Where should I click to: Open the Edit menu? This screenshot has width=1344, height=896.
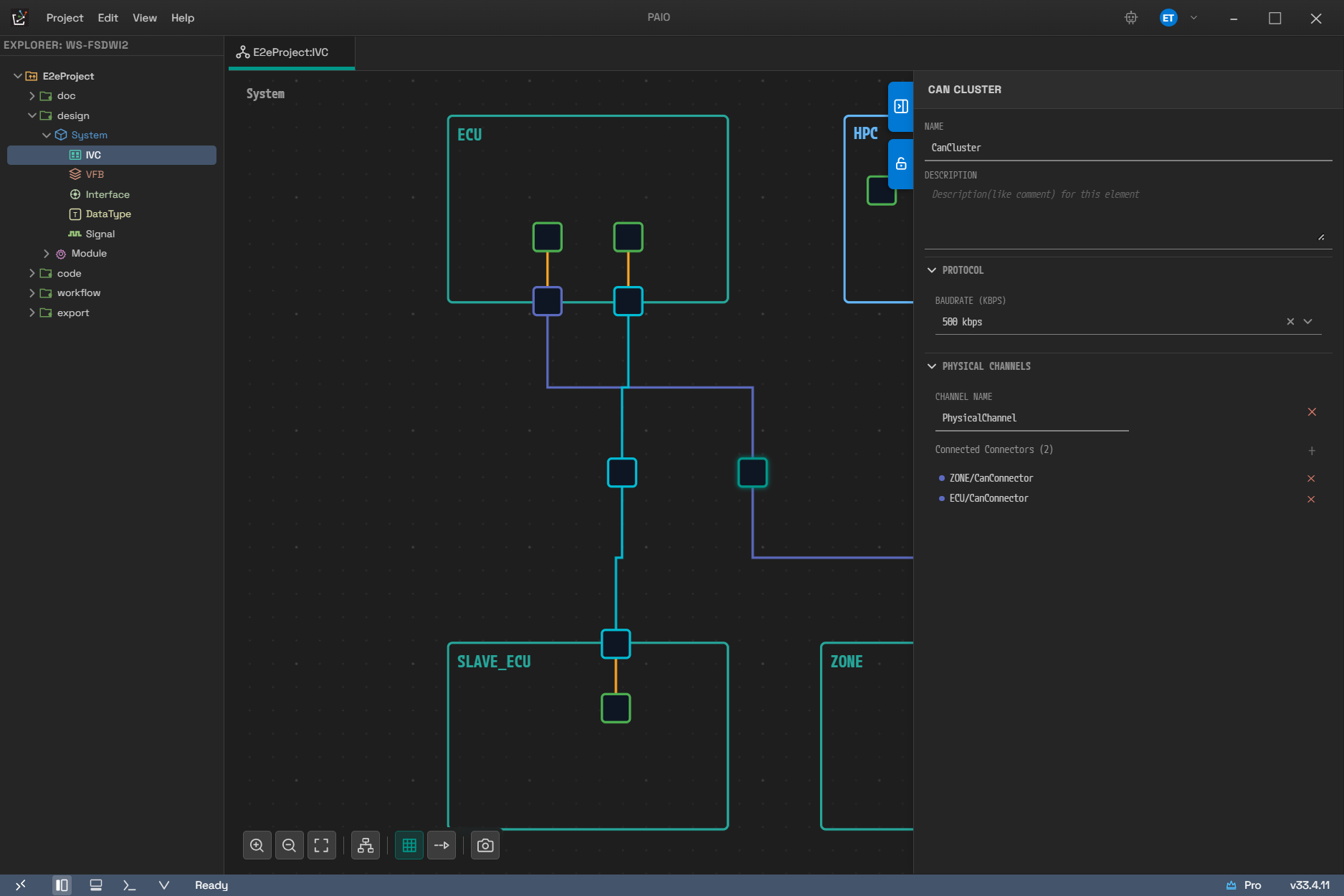click(108, 18)
